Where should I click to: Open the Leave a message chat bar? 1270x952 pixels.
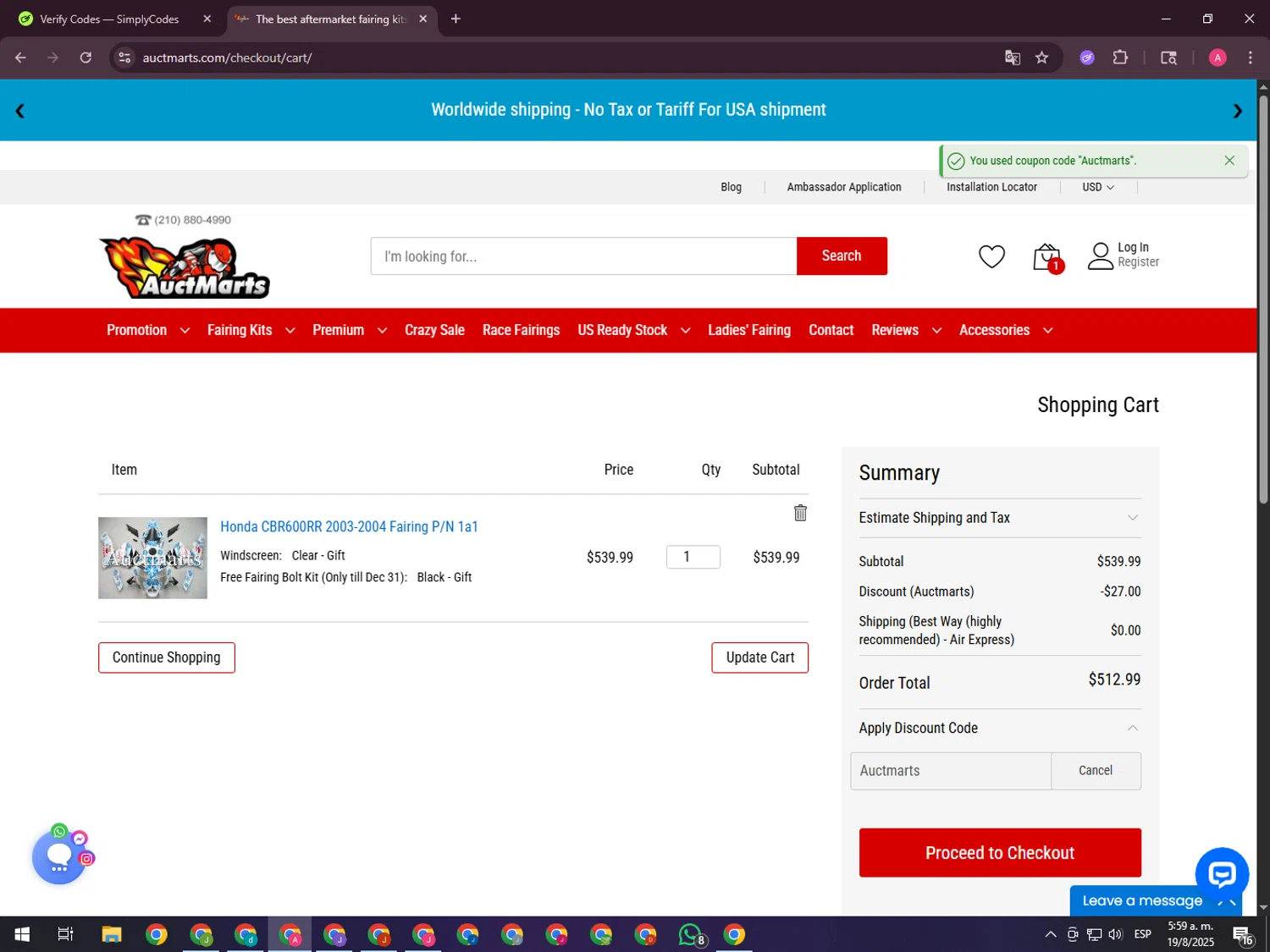pos(1142,900)
